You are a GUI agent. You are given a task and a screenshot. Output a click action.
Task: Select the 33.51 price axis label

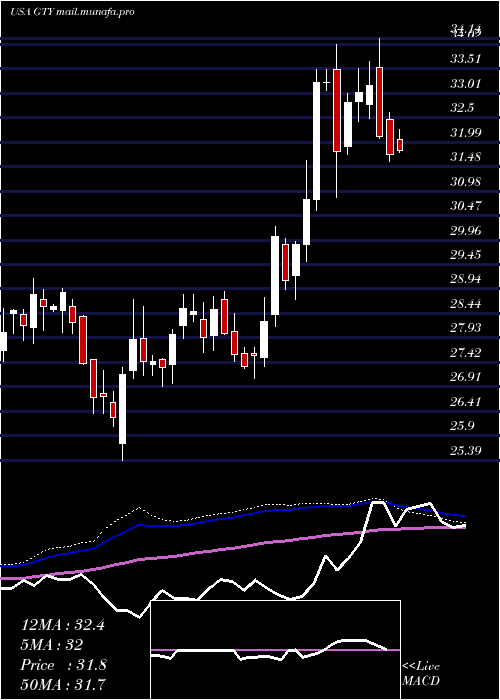pos(466,59)
